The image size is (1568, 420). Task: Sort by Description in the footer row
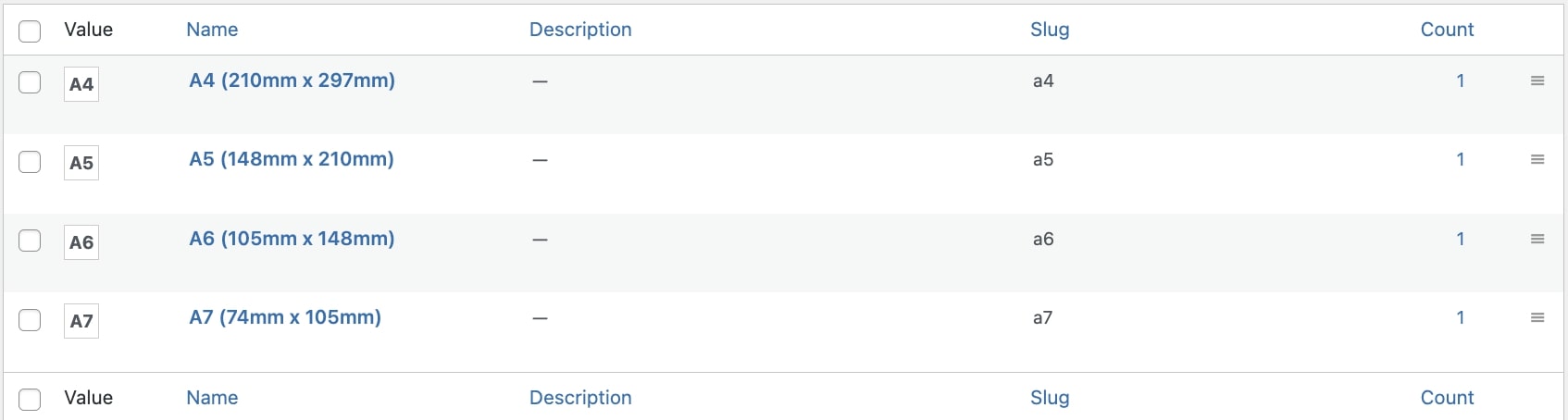tap(580, 398)
